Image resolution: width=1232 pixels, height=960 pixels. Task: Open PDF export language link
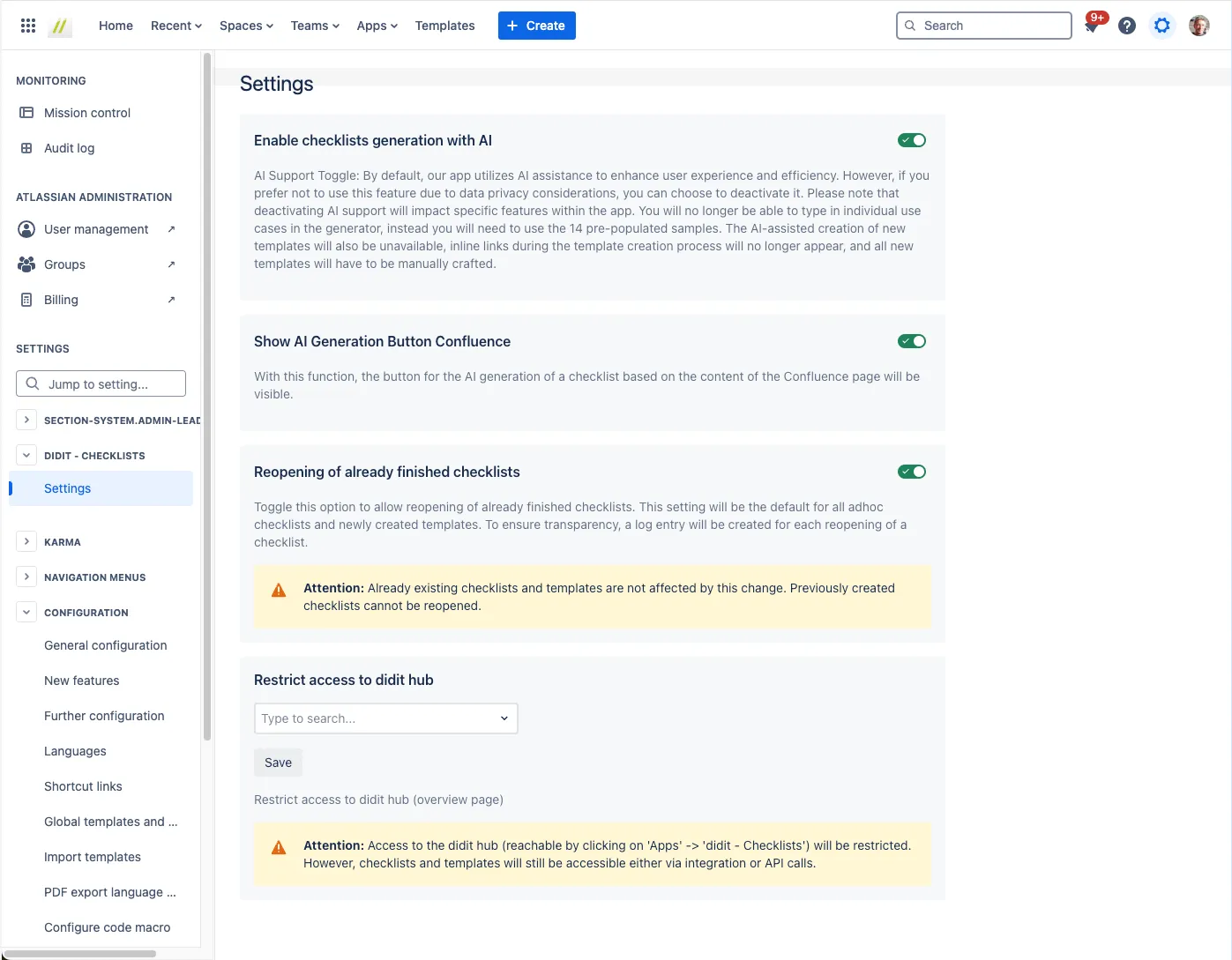click(x=110, y=892)
